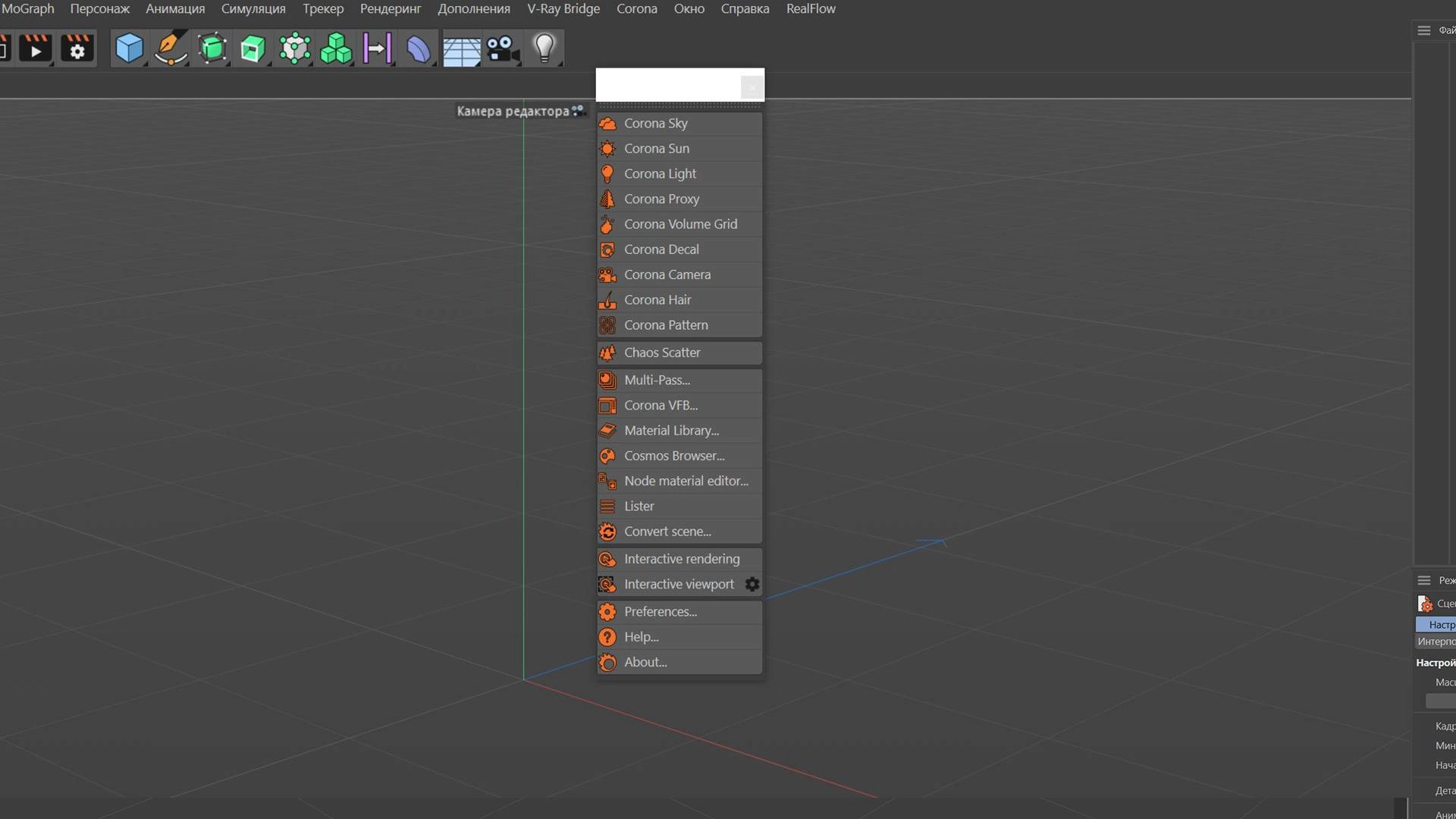Click the green cubes Array icon
The height and width of the screenshot is (819, 1456).
coord(336,49)
